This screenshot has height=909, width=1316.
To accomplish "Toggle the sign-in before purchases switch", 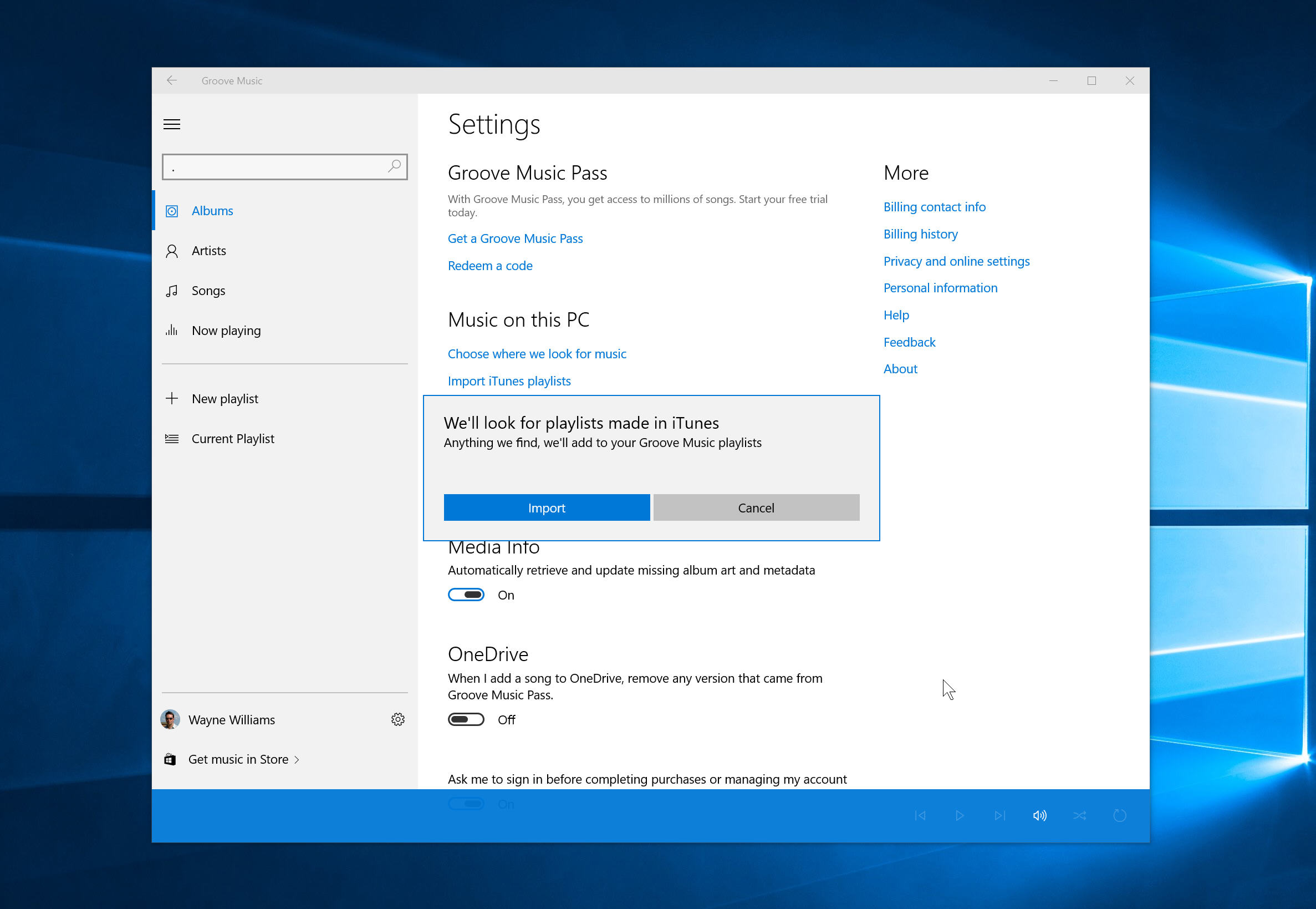I will point(466,804).
